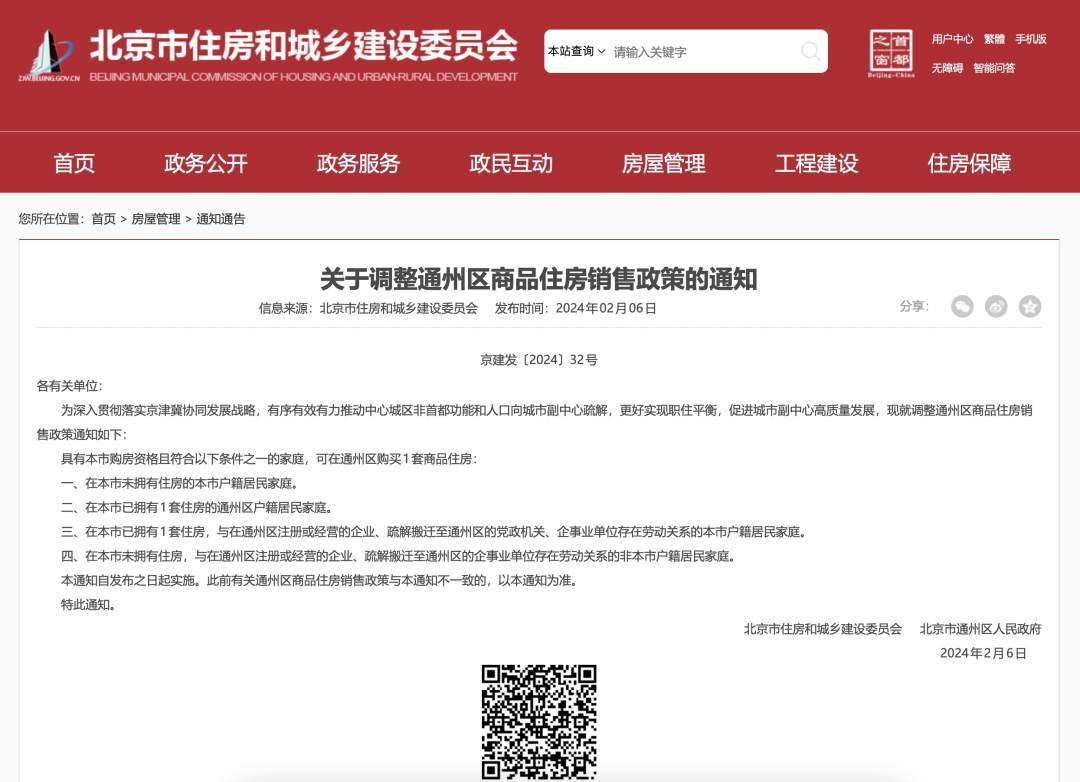
Task: Share article via Weibo icon
Action: [x=996, y=307]
